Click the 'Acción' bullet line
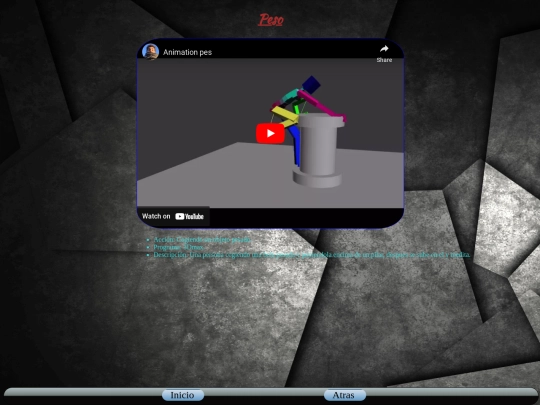Viewport: 540px width, 405px height. click(202, 239)
